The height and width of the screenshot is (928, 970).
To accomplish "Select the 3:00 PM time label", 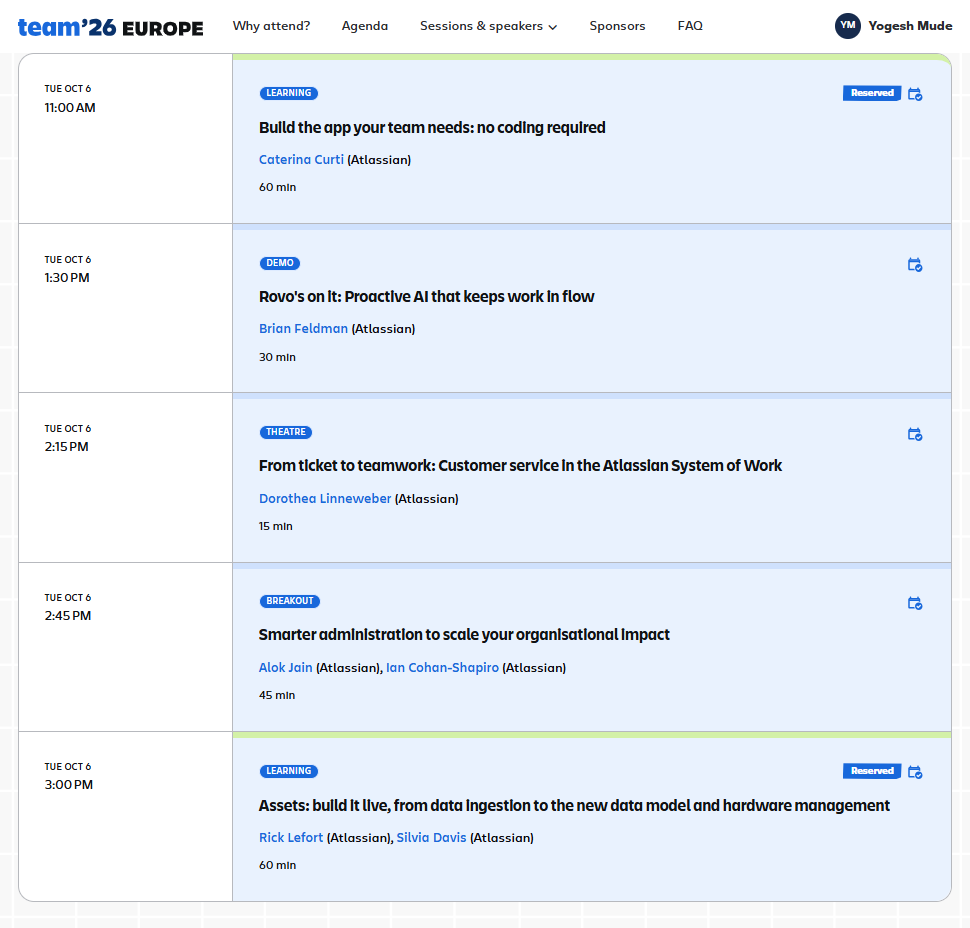I will click(x=69, y=784).
